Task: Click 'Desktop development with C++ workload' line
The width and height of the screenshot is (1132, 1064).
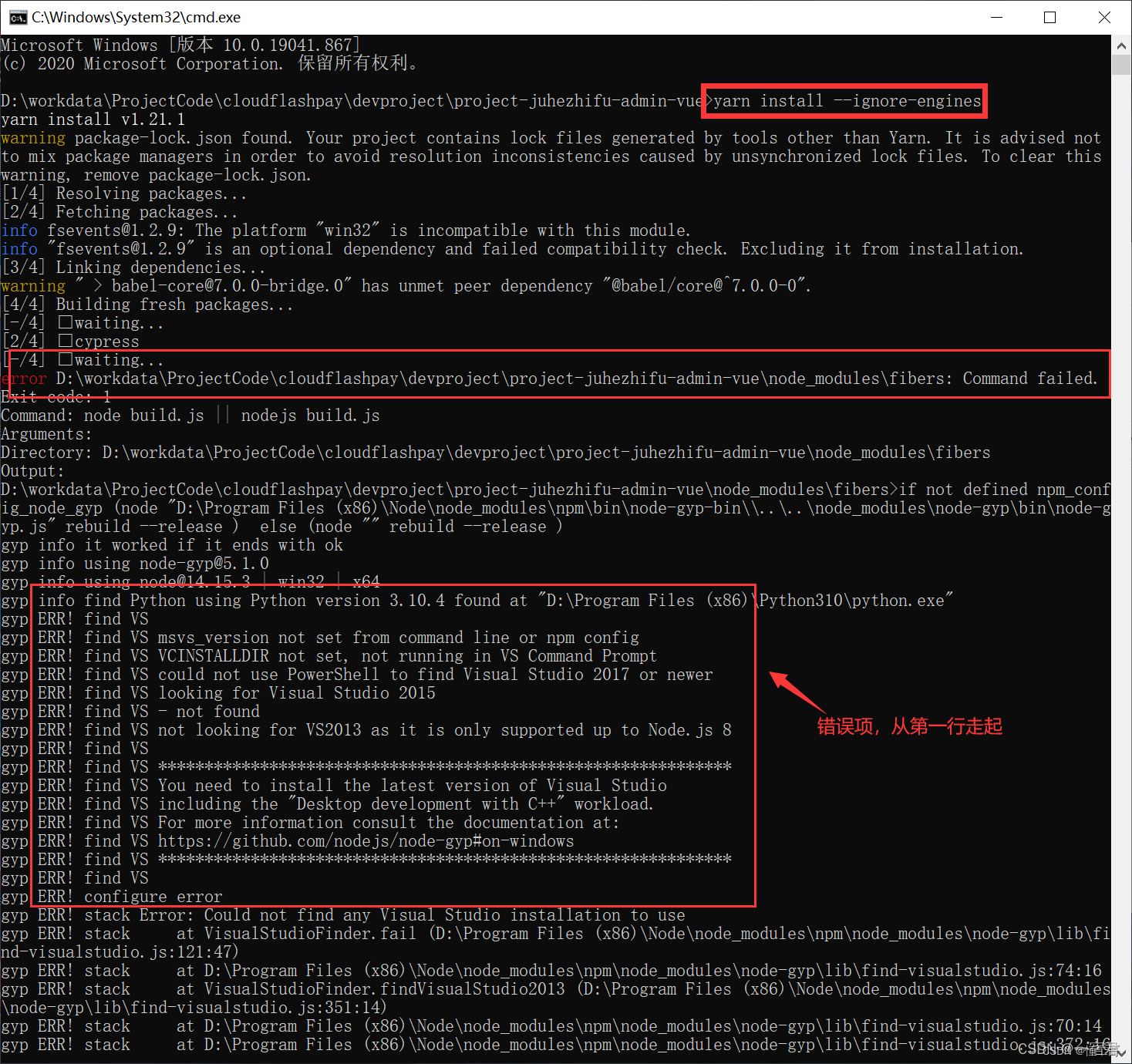Action: [x=327, y=804]
